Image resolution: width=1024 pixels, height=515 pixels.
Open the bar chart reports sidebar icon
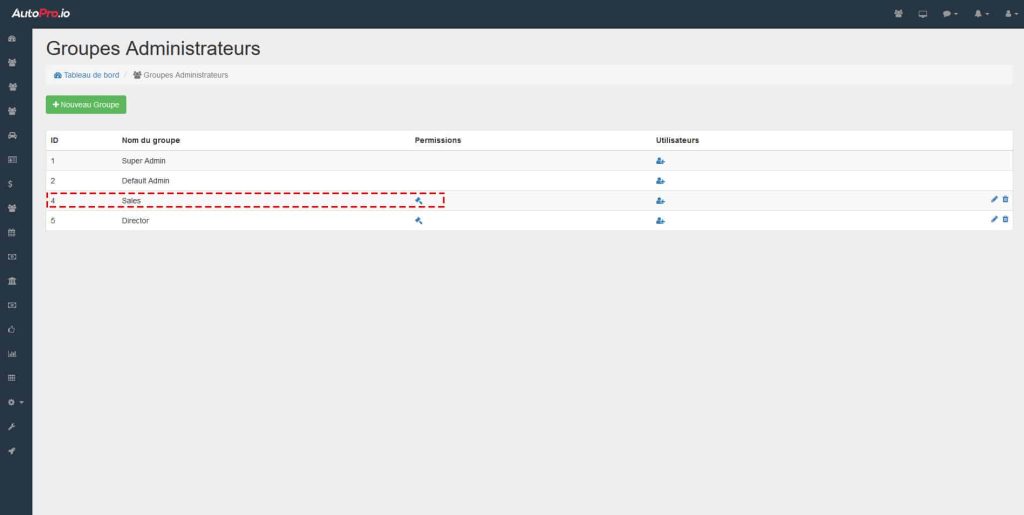coord(12,354)
